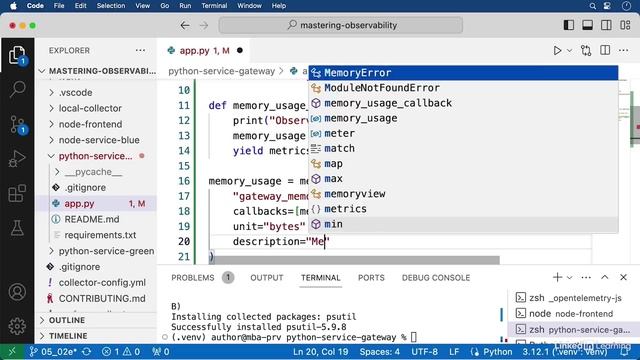Open the Manage gear icon
This screenshot has width=640, height=360.
coord(17,326)
